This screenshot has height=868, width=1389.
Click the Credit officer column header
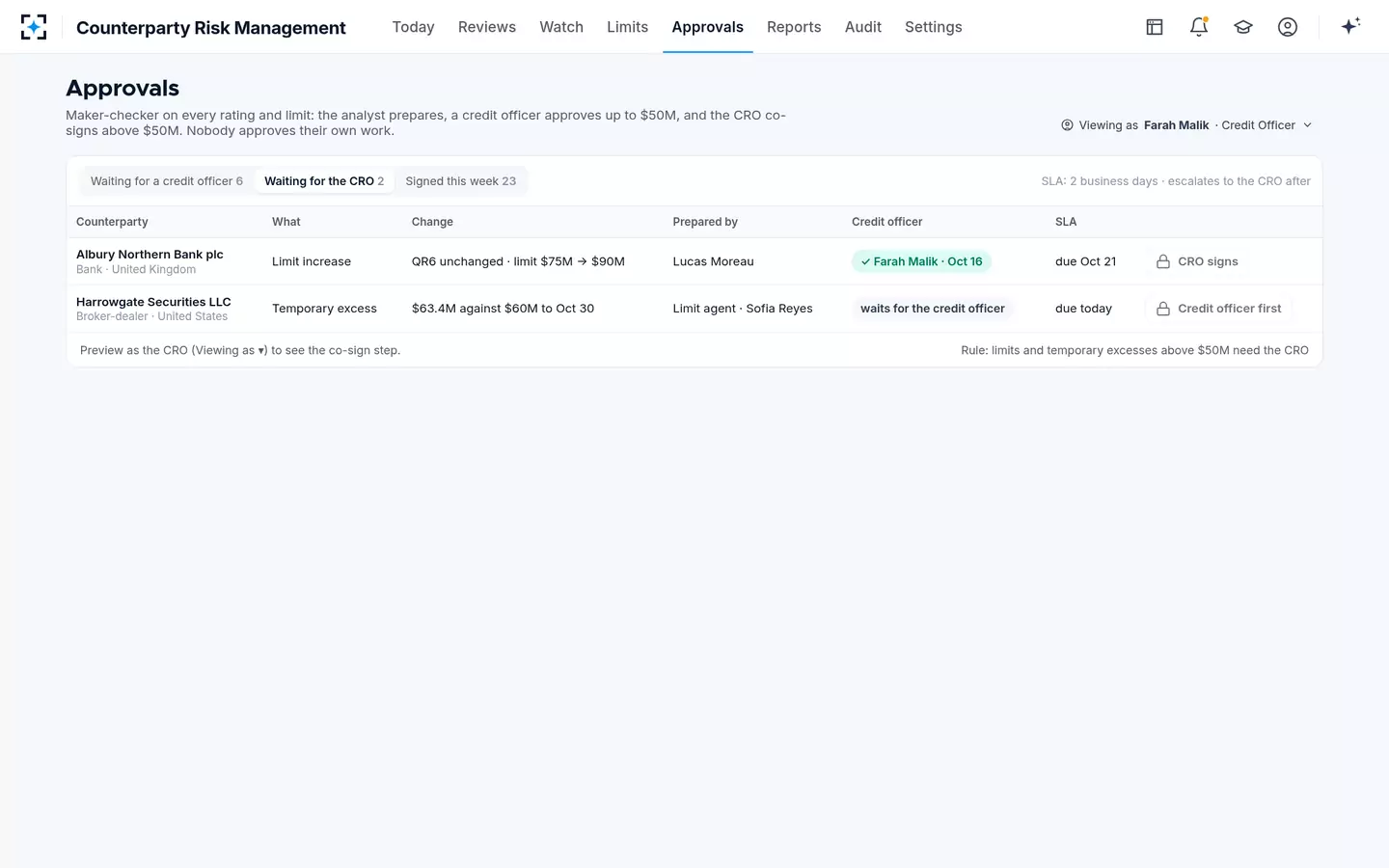[x=886, y=222]
